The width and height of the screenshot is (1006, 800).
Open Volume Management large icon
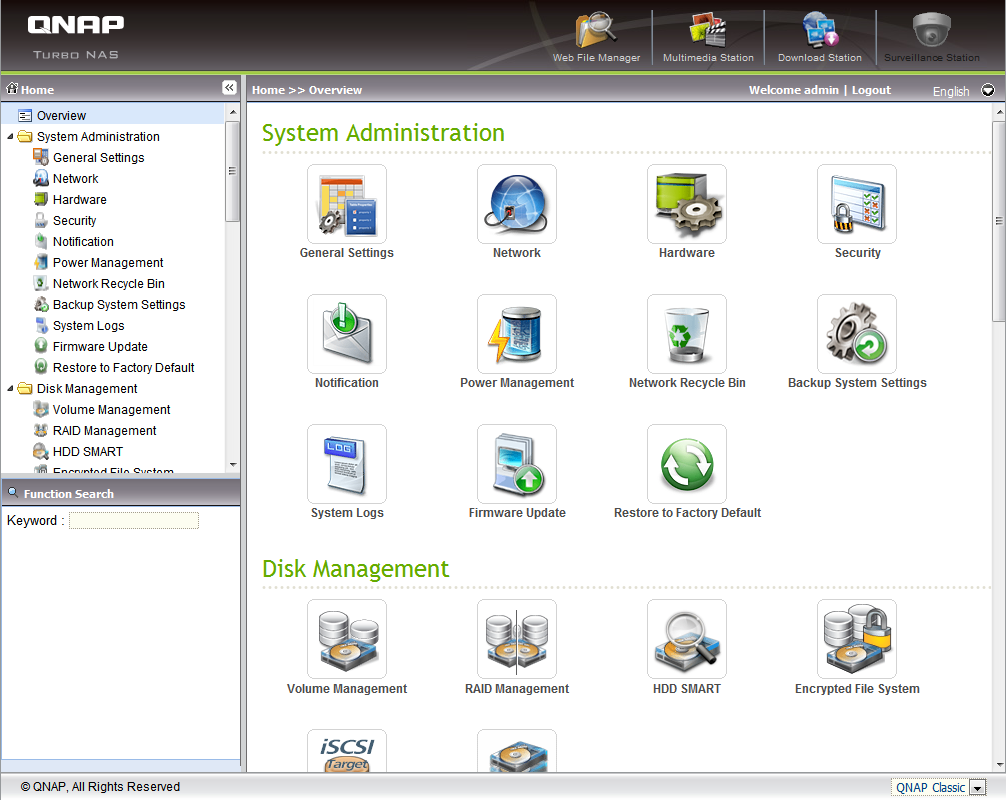346,639
